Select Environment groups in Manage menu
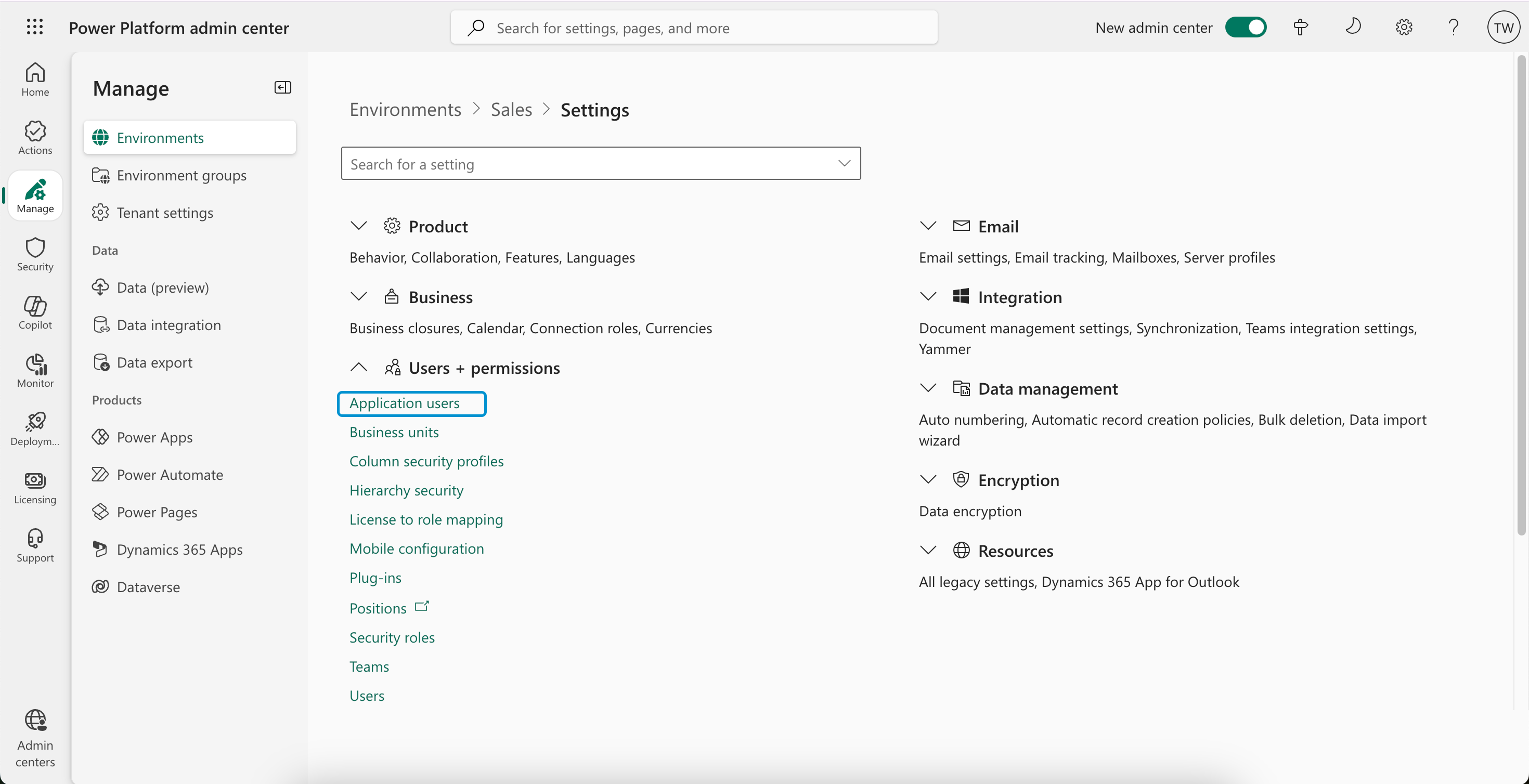Viewport: 1529px width, 784px height. (x=189, y=175)
